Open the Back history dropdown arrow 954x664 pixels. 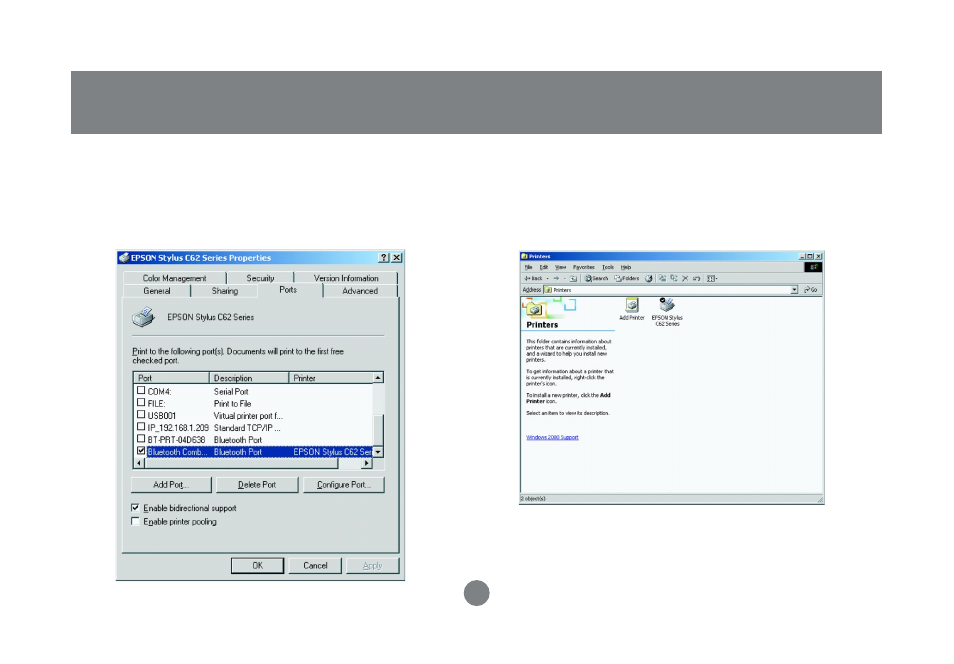(548, 279)
